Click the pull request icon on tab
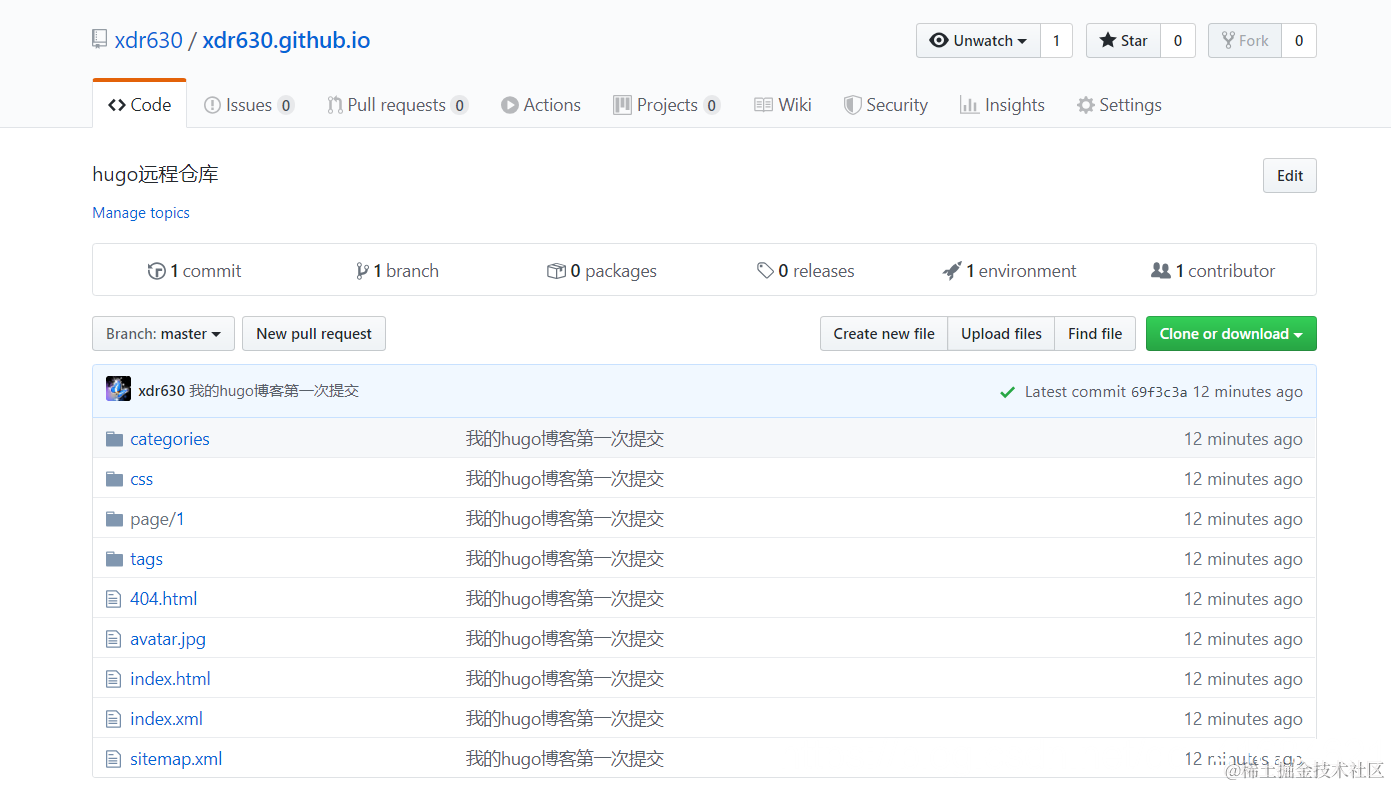1391x787 pixels. click(335, 105)
